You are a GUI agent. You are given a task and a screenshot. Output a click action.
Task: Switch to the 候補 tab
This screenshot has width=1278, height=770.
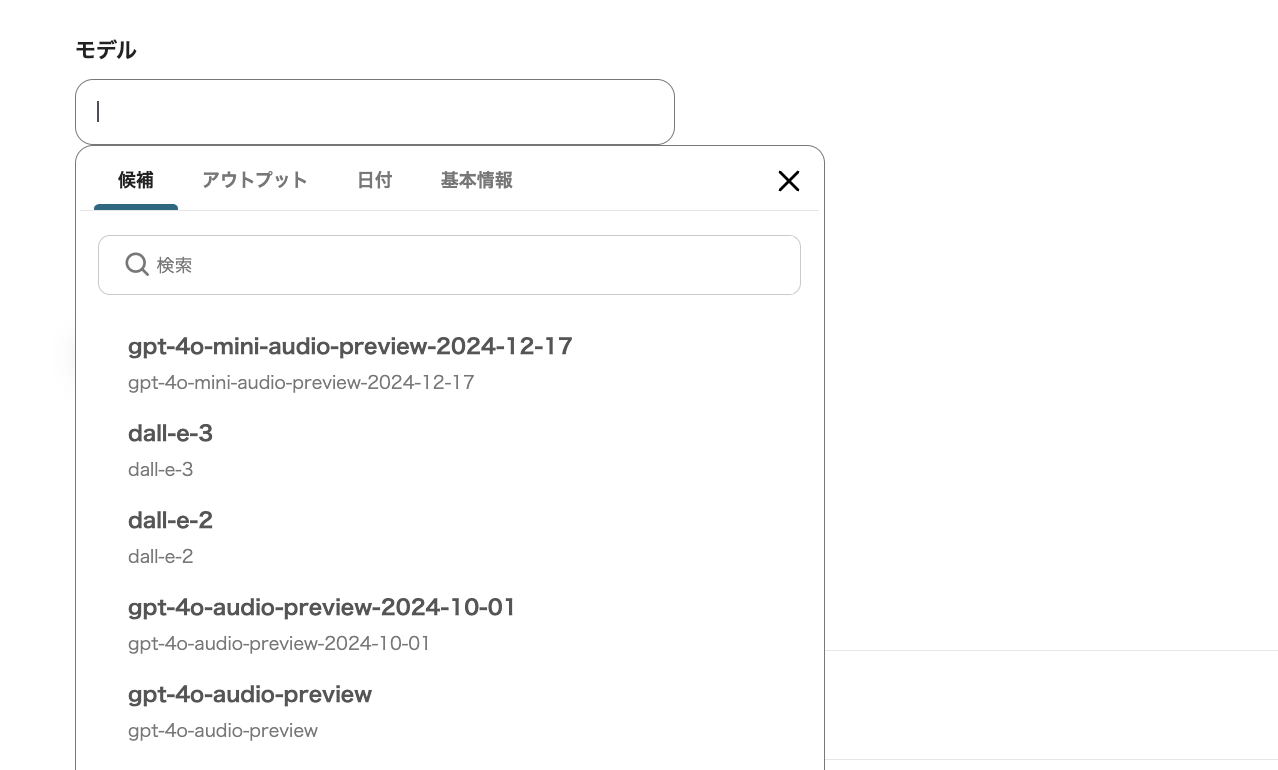click(x=136, y=180)
